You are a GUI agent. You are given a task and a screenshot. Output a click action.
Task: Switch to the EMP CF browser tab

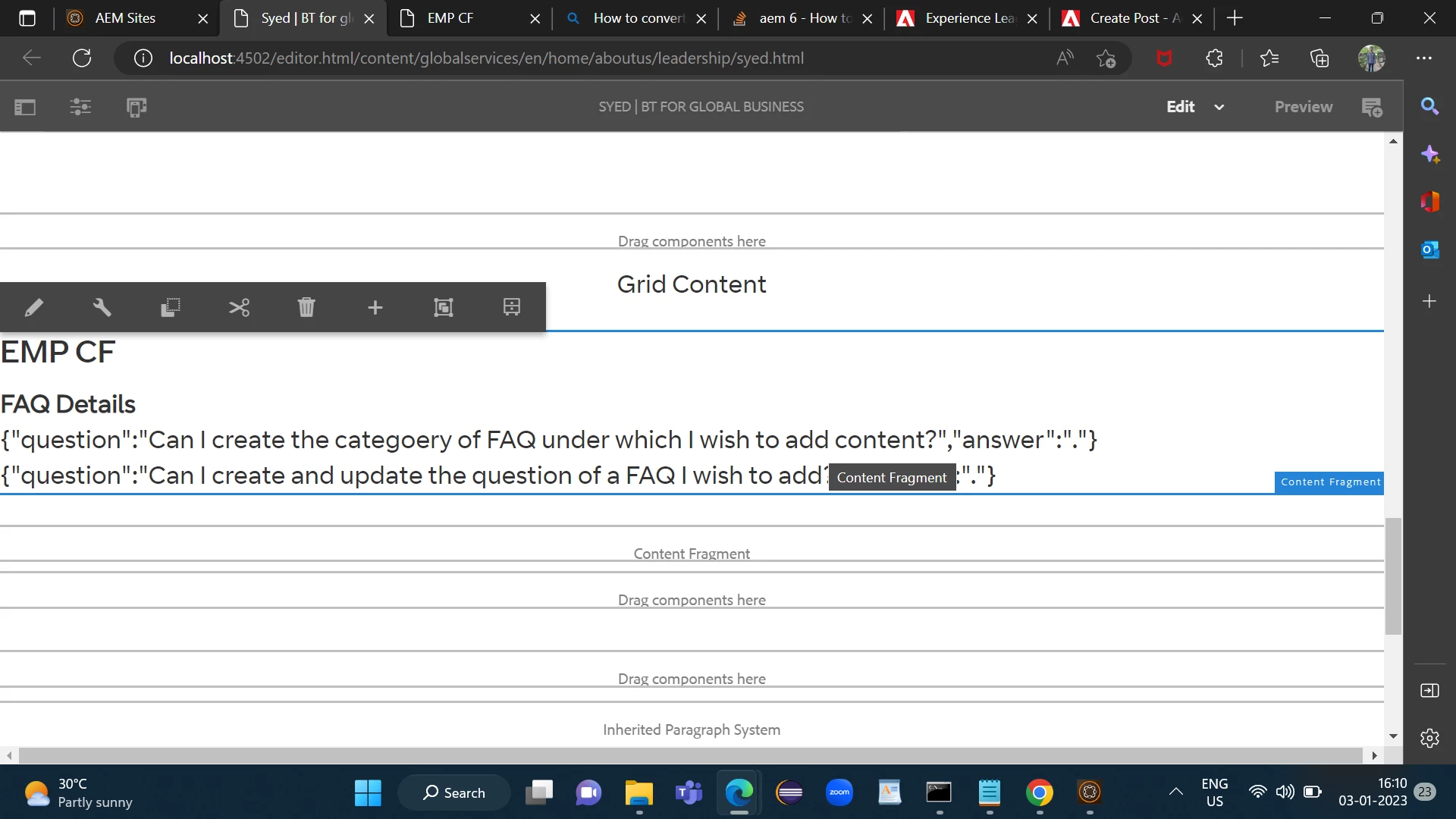click(x=450, y=18)
